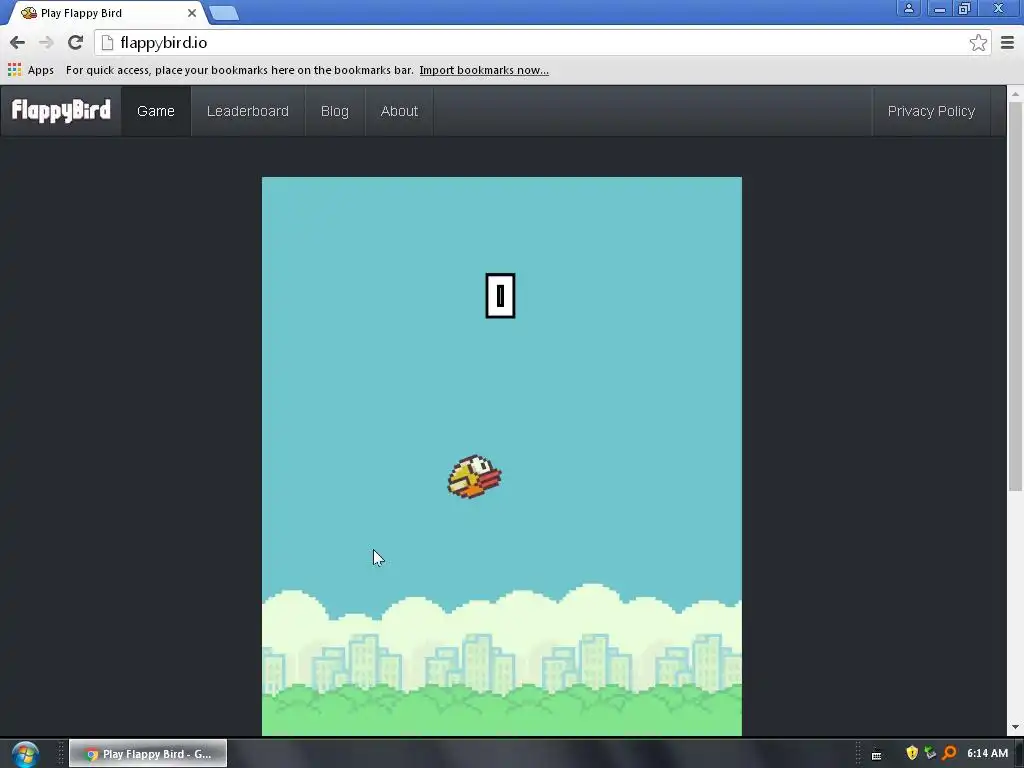Click the orange magnifier tray icon
The height and width of the screenshot is (768, 1024).
point(949,753)
